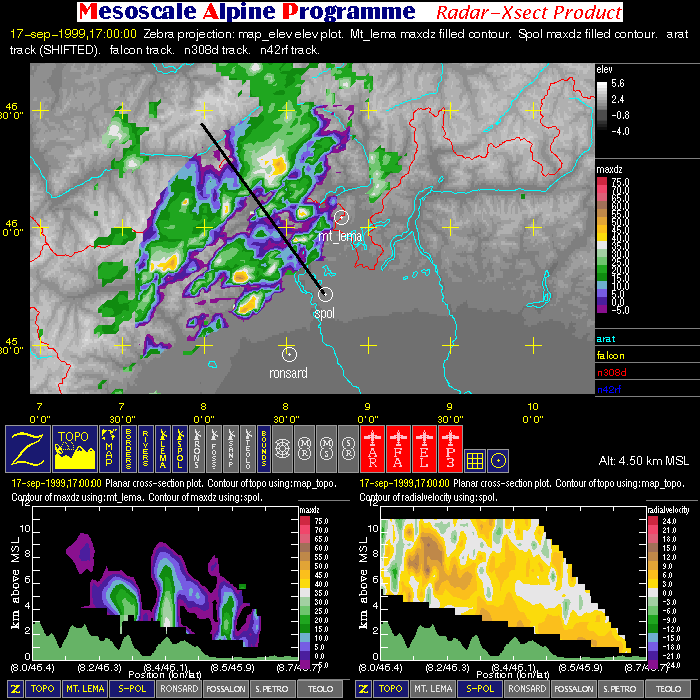Toggle RONSARD under left cross-section
This screenshot has width=700, height=700.
(179, 689)
